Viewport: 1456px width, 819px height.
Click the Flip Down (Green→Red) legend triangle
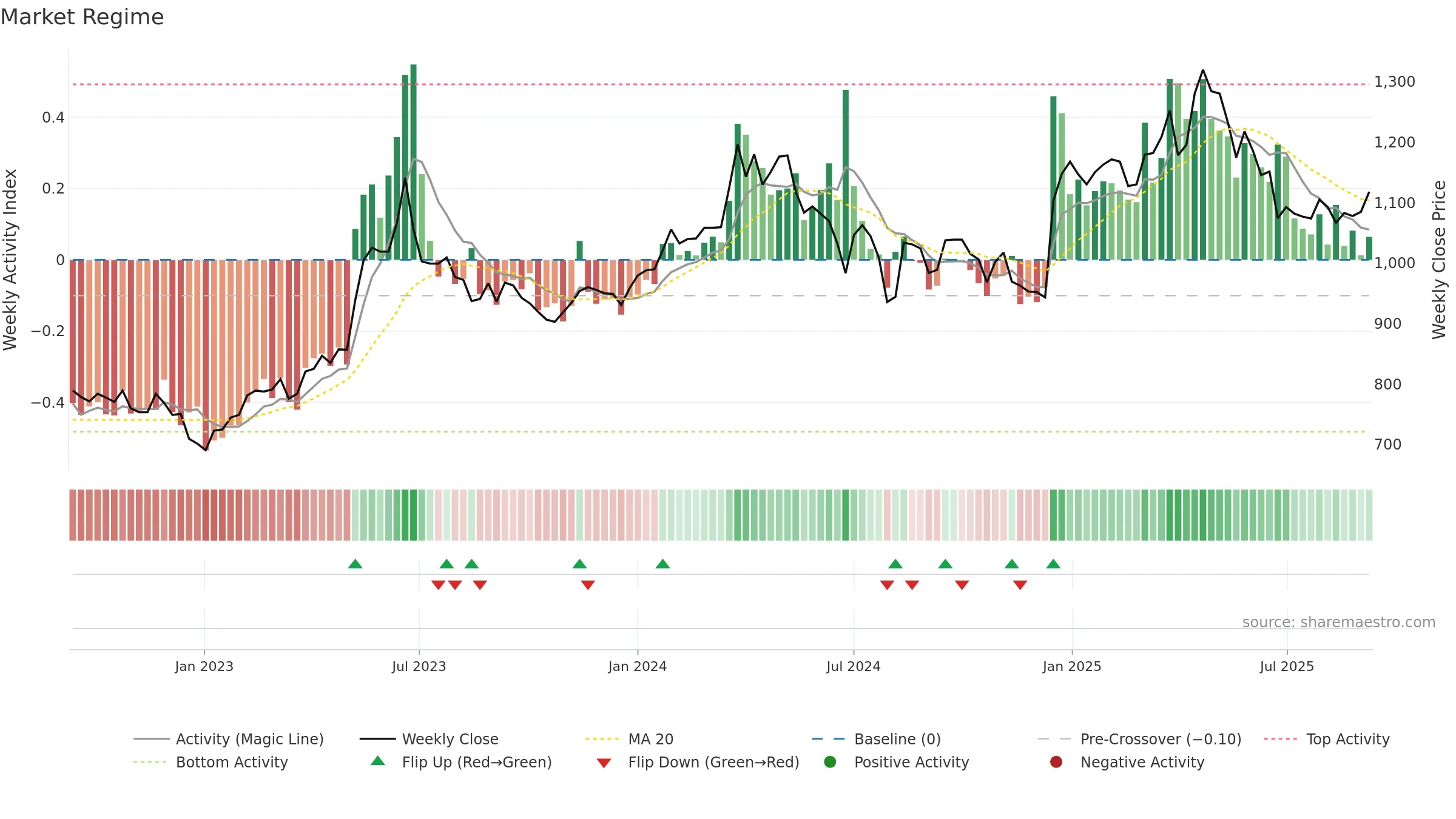click(x=604, y=763)
